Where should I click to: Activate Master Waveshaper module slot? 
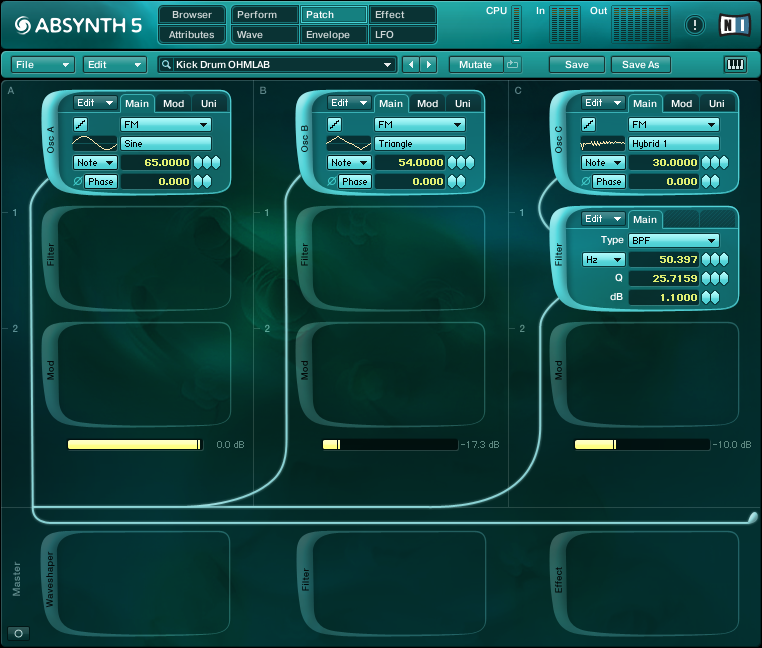pyautogui.click(x=137, y=583)
